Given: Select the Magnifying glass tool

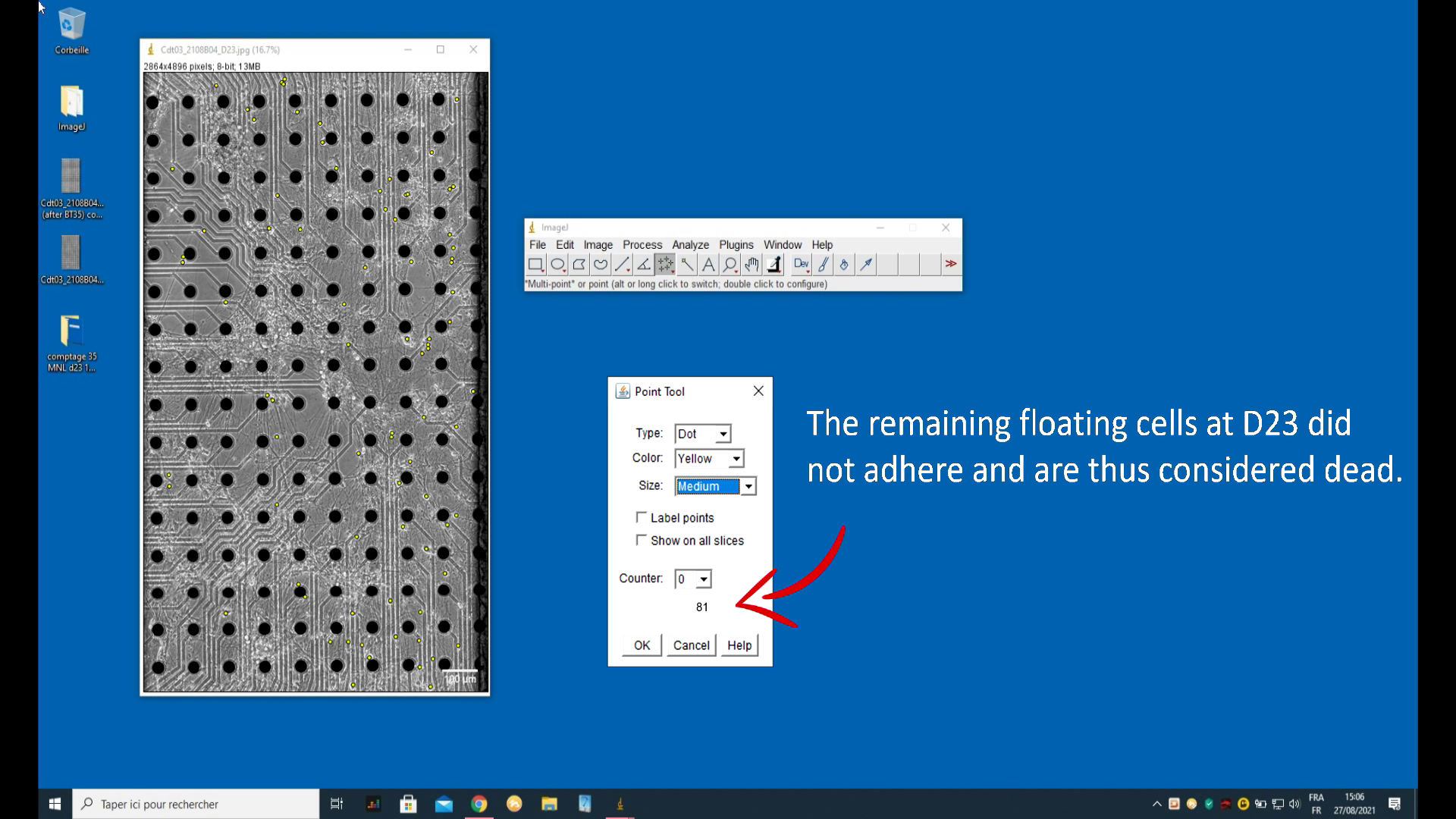Looking at the screenshot, I should 730,264.
